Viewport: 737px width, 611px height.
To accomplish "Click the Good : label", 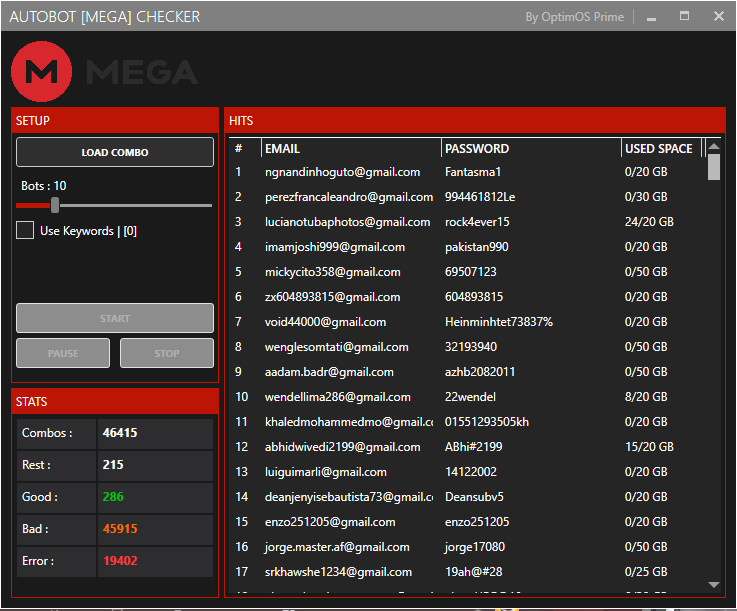I will [x=40, y=496].
